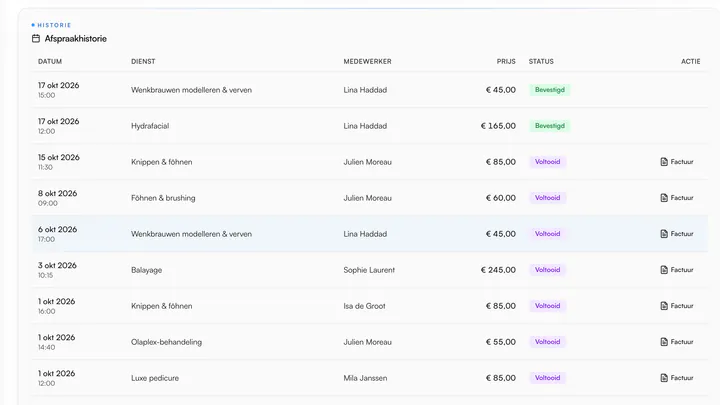
Task: Select the Balayage service text
Action: (x=146, y=270)
